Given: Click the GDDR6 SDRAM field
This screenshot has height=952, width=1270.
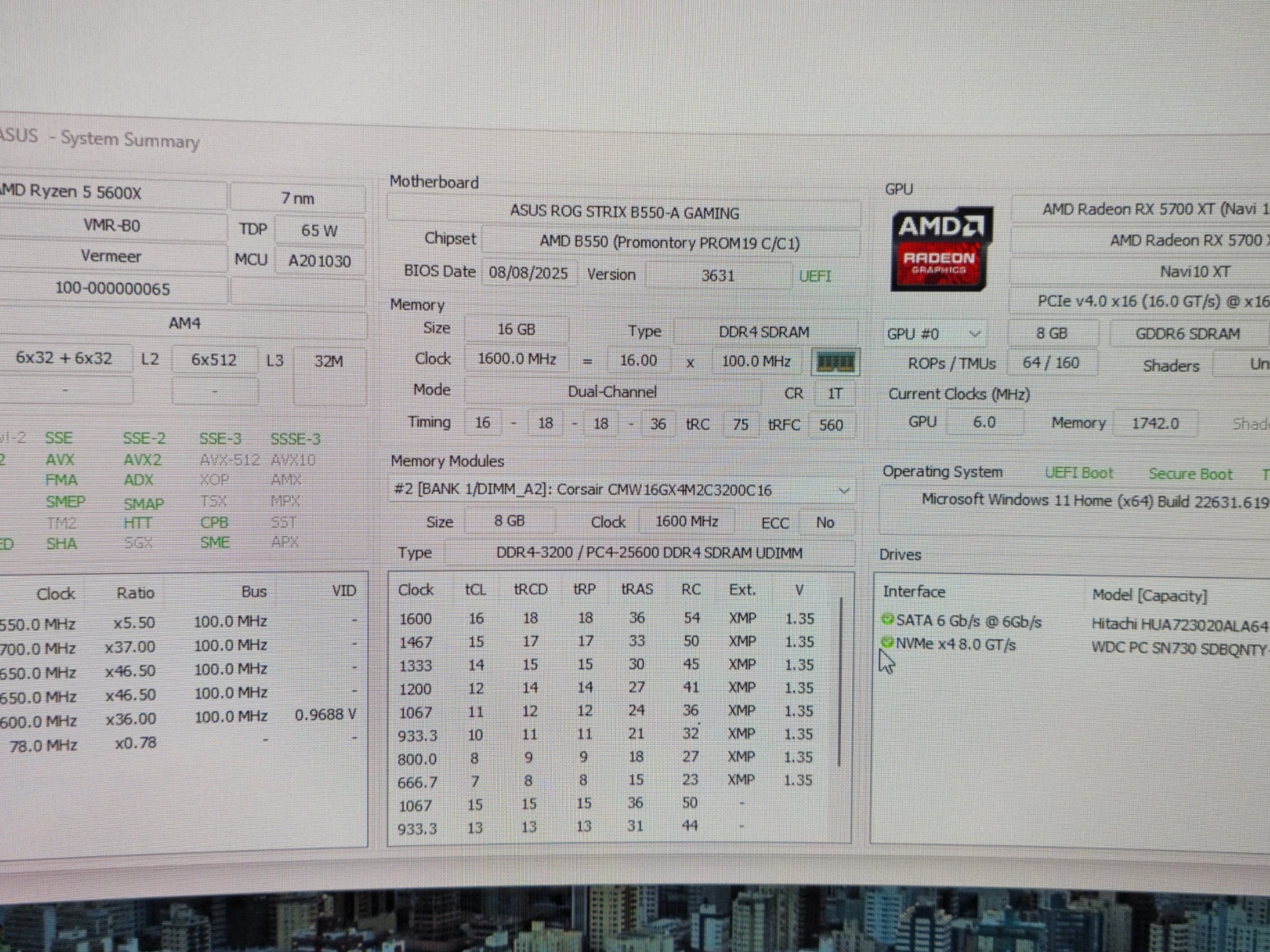Looking at the screenshot, I should tap(1188, 334).
